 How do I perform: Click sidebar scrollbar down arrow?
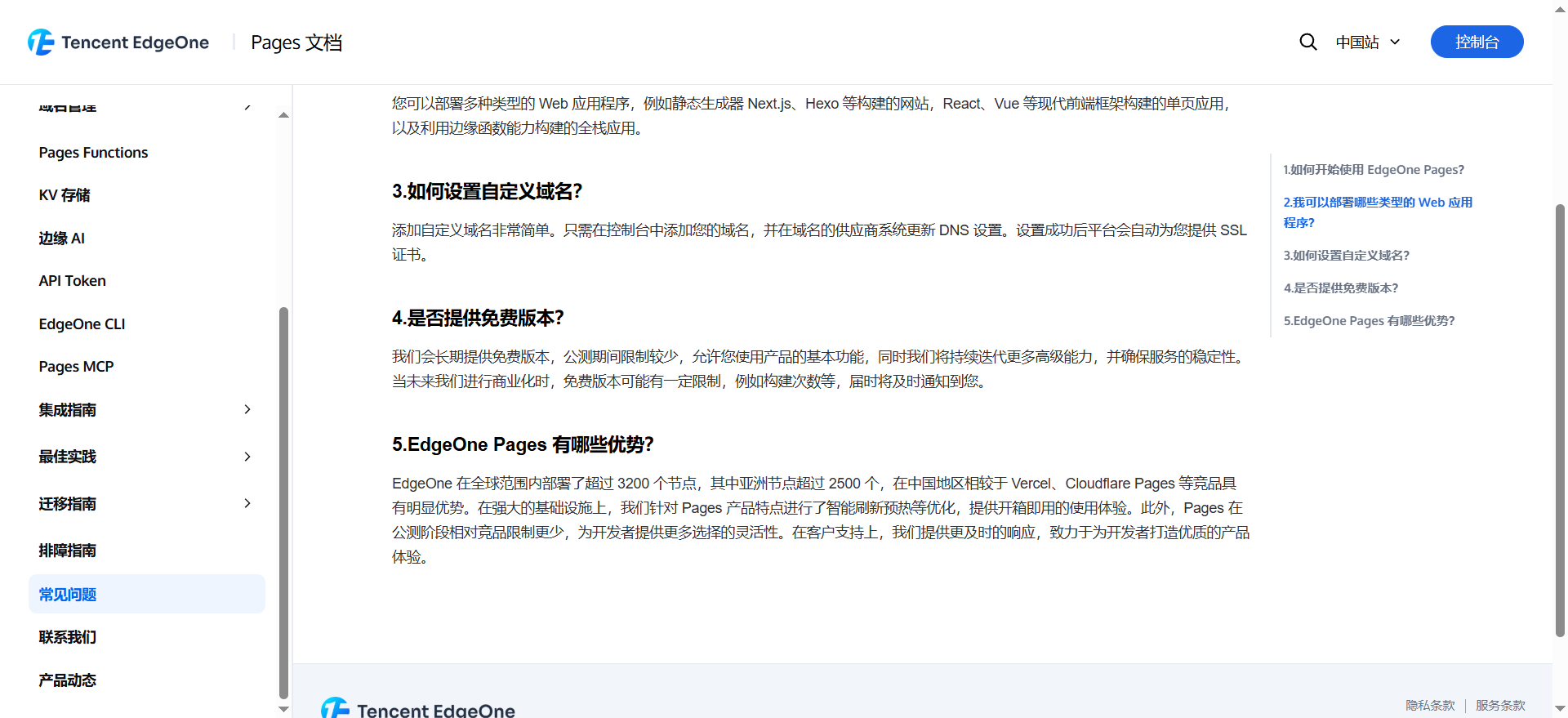[x=283, y=709]
